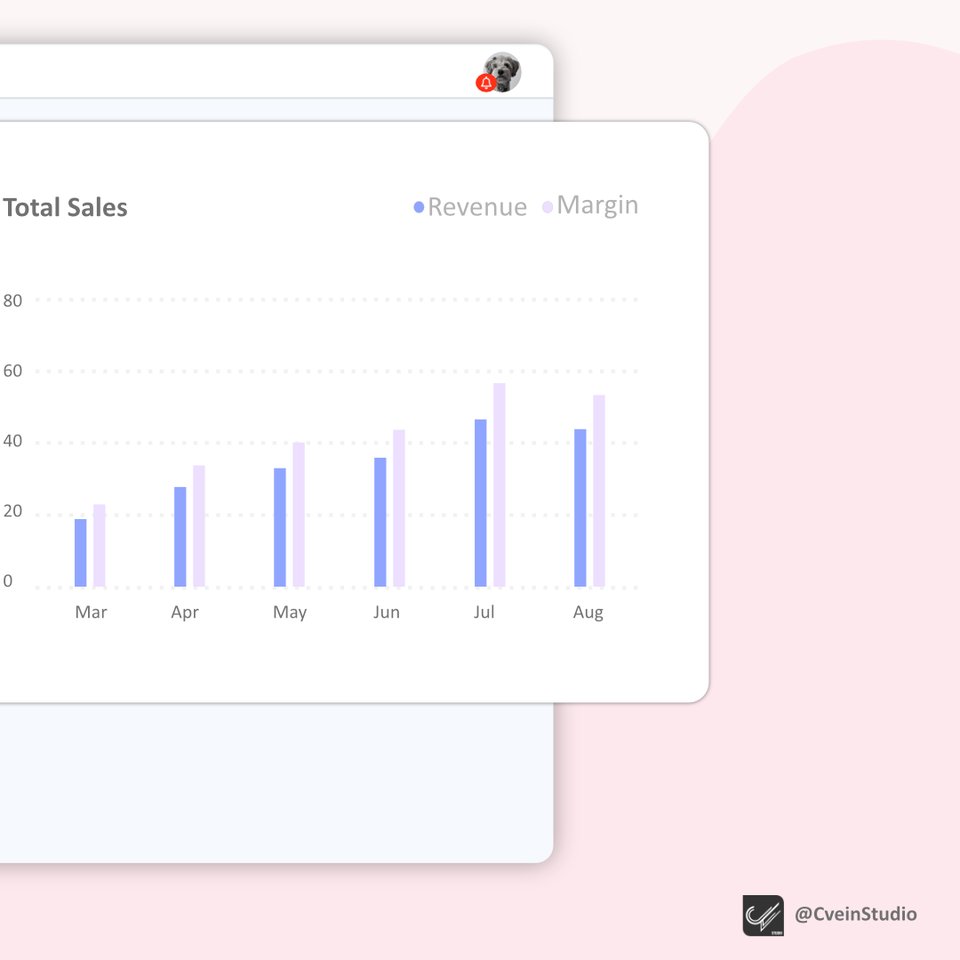Screen dimensions: 960x960
Task: Click the lavender Margin legend dot
Action: click(548, 205)
